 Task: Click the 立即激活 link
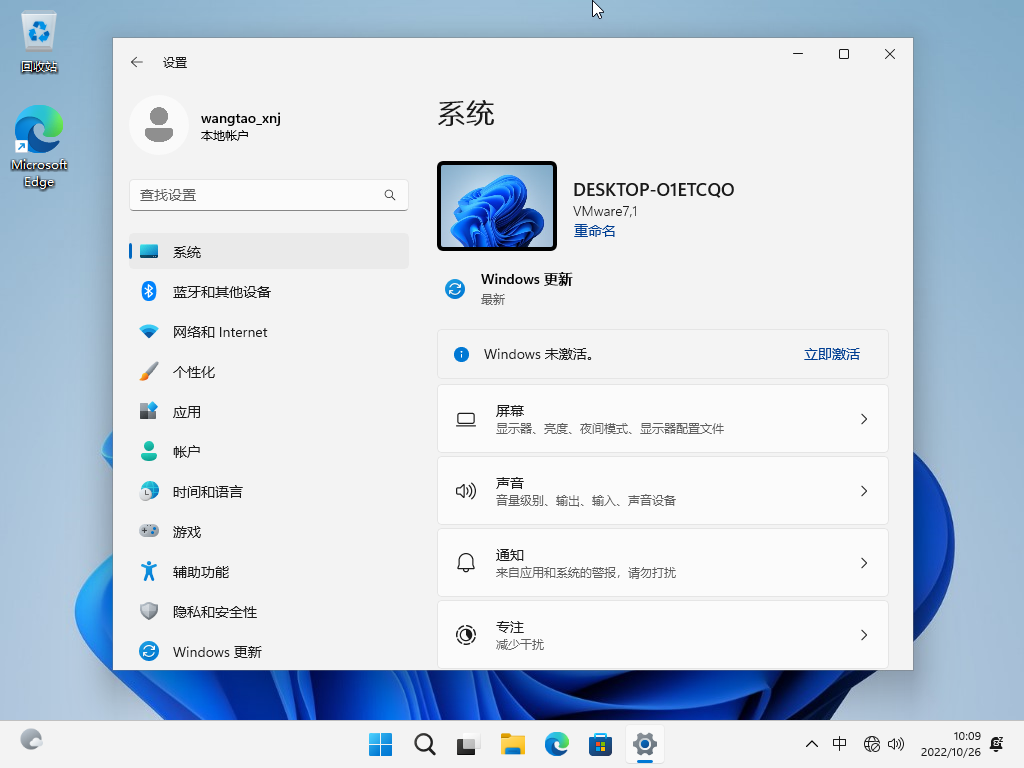pyautogui.click(x=831, y=354)
